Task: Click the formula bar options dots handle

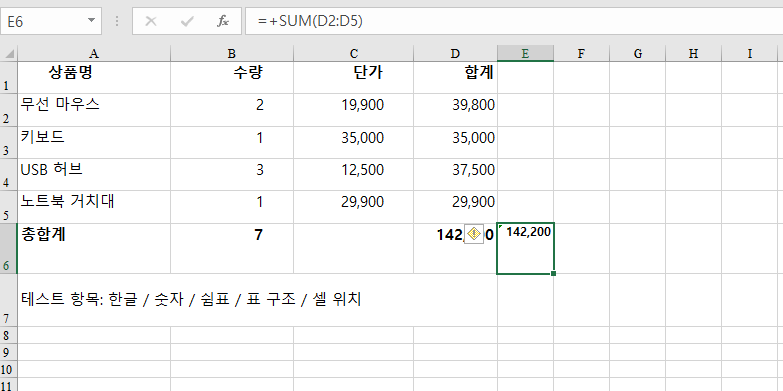Action: 117,21
